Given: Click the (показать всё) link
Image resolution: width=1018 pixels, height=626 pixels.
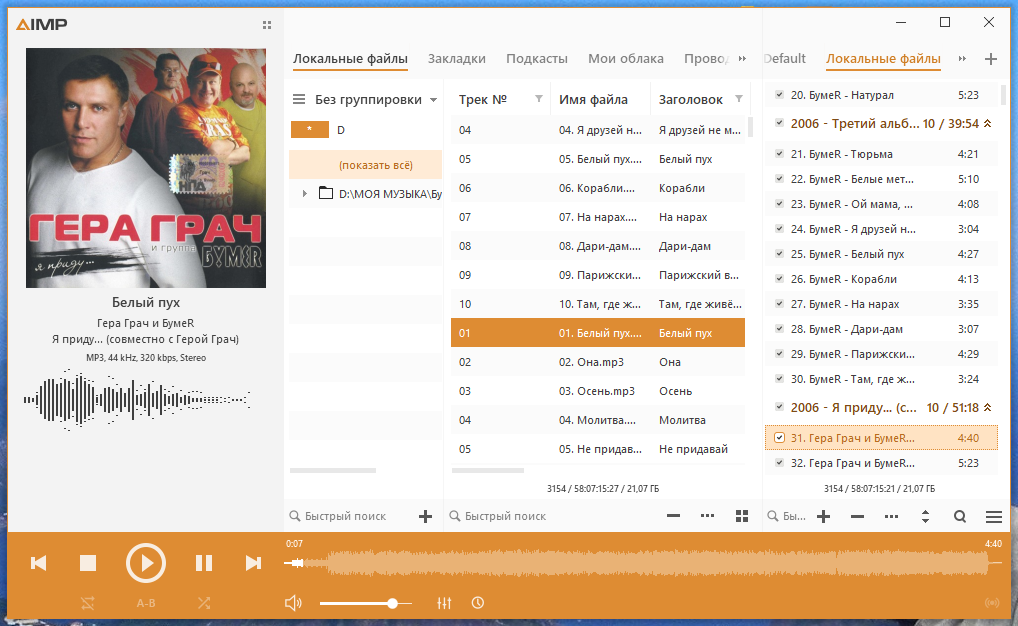Looking at the screenshot, I should tap(375, 165).
